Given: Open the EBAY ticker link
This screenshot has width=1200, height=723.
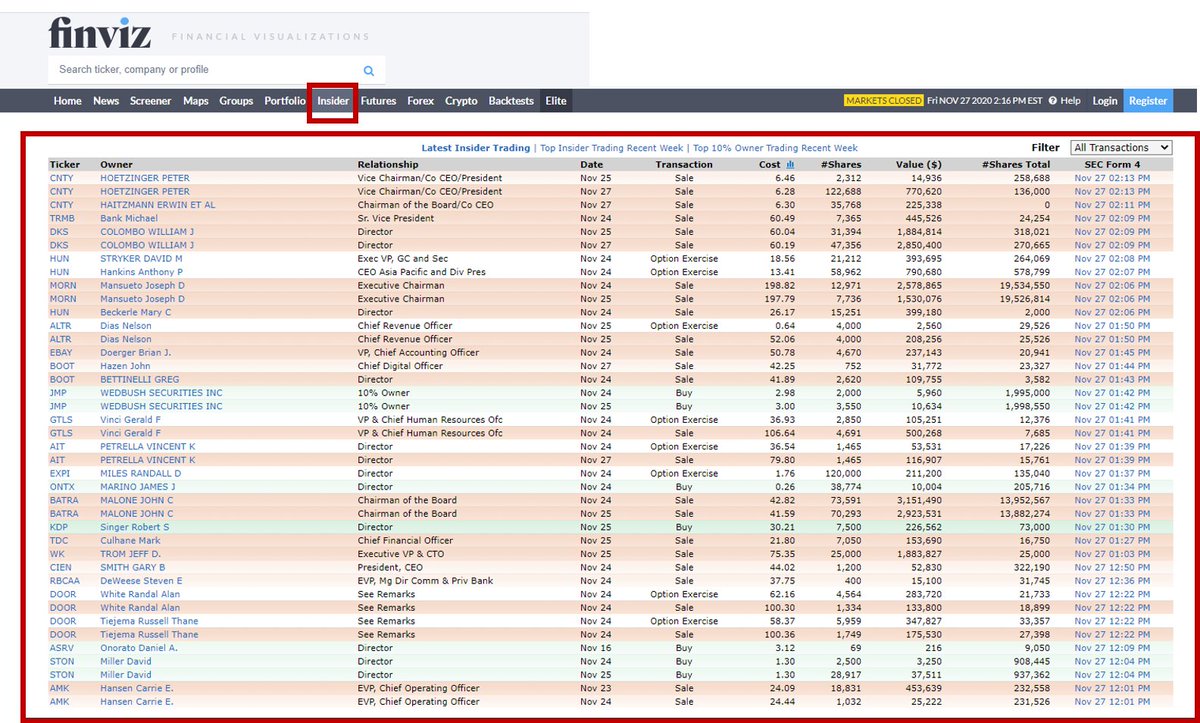Looking at the screenshot, I should (62, 353).
